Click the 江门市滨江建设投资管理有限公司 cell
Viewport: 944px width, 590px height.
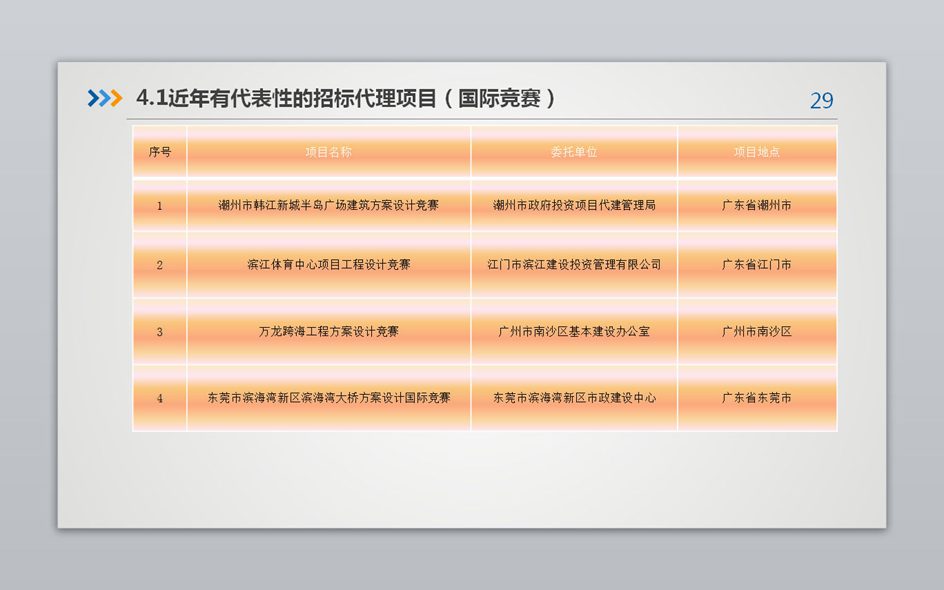(574, 265)
